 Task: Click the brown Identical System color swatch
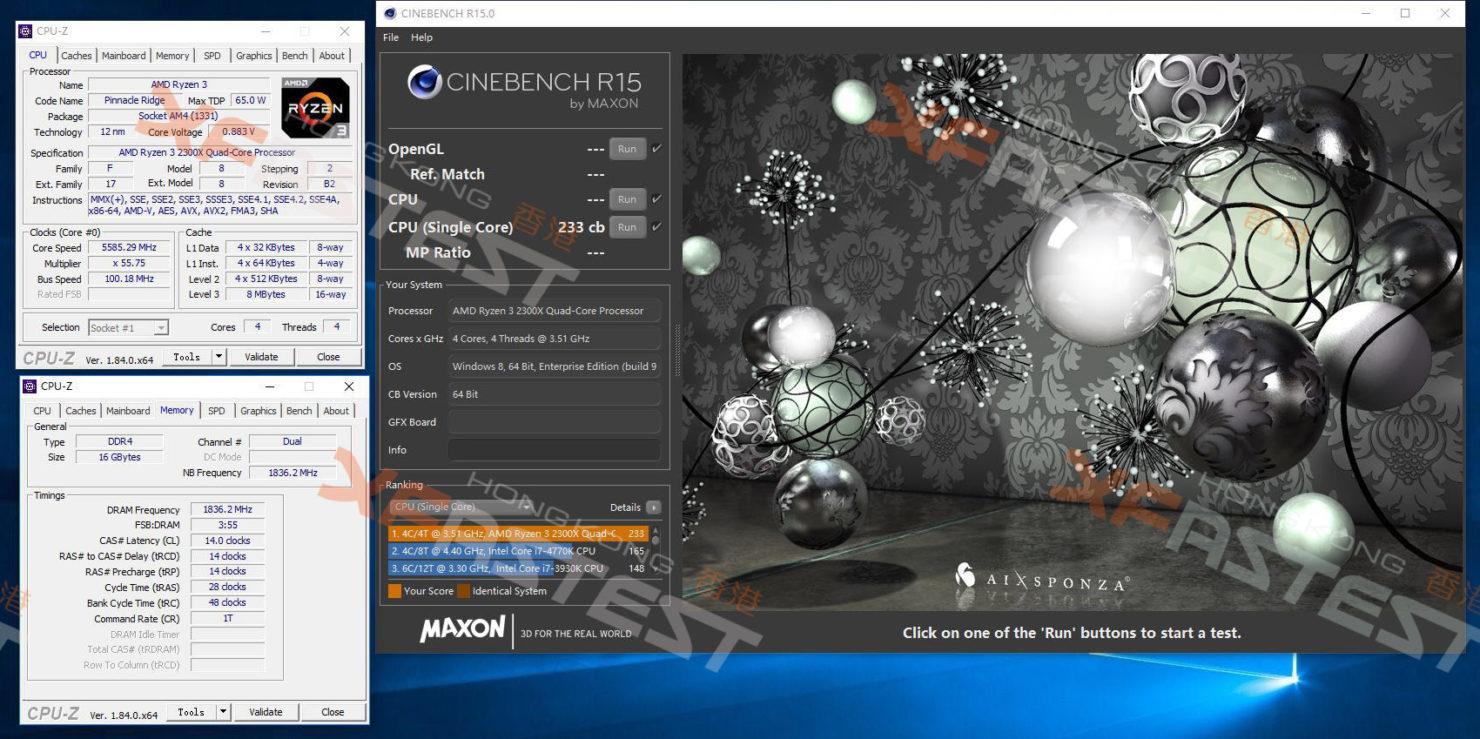point(464,591)
